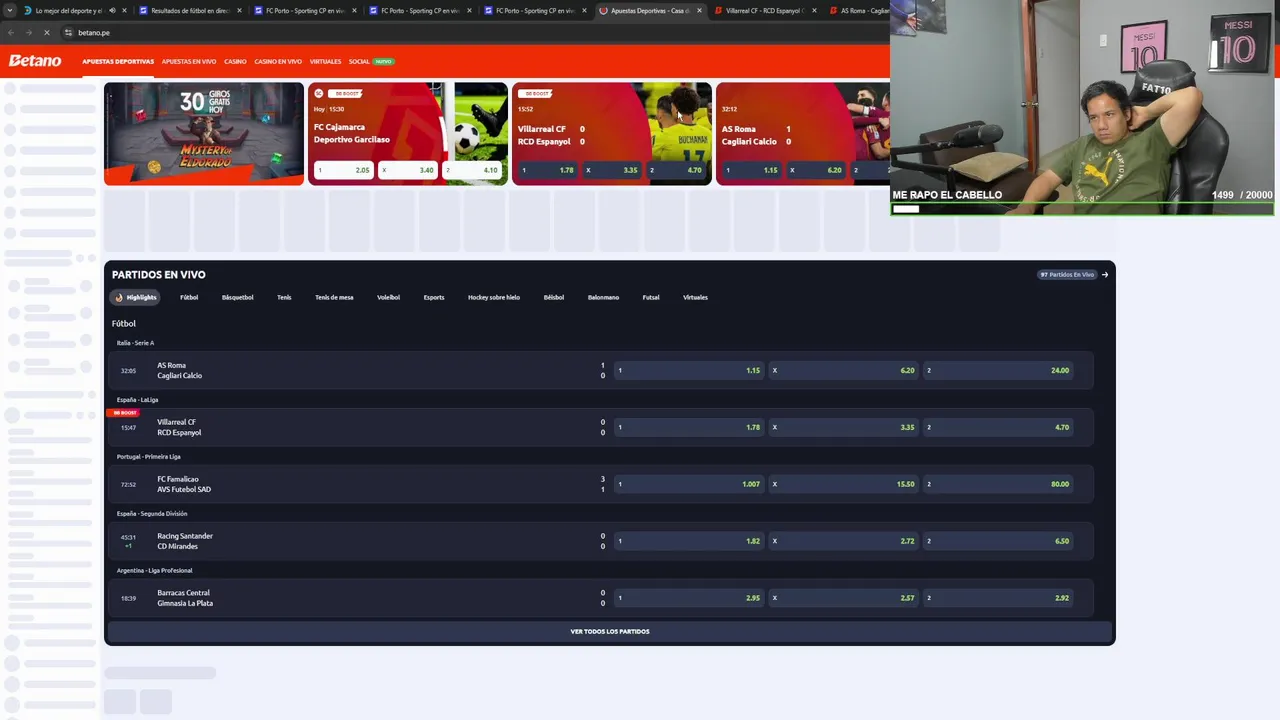Bet RCD Espanyol 4.70 in live list
The image size is (1280, 720).
(x=999, y=427)
